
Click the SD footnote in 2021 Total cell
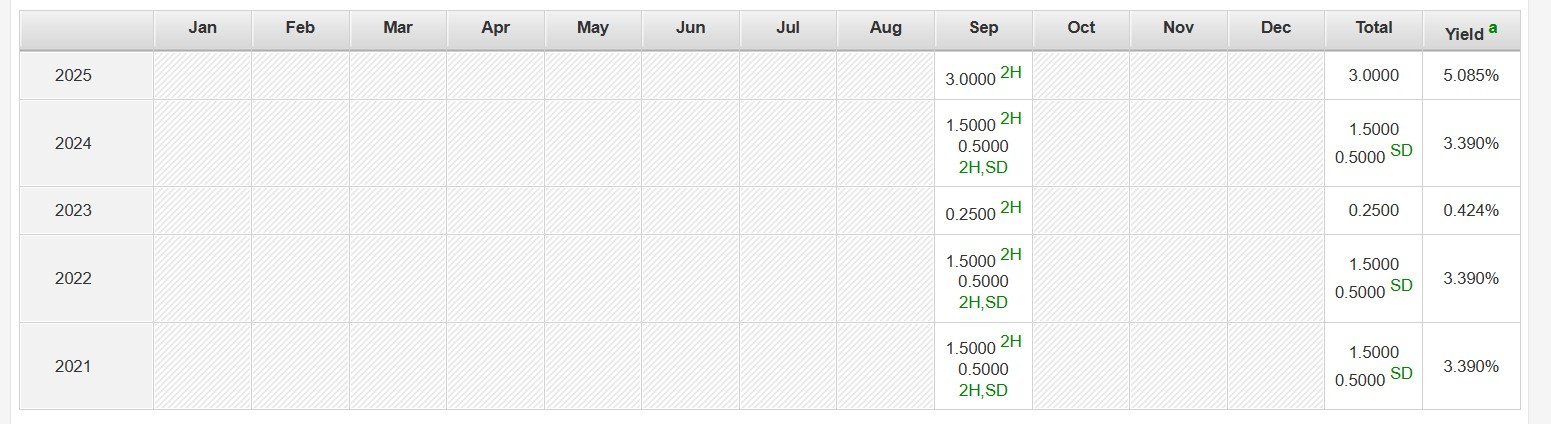click(1401, 373)
